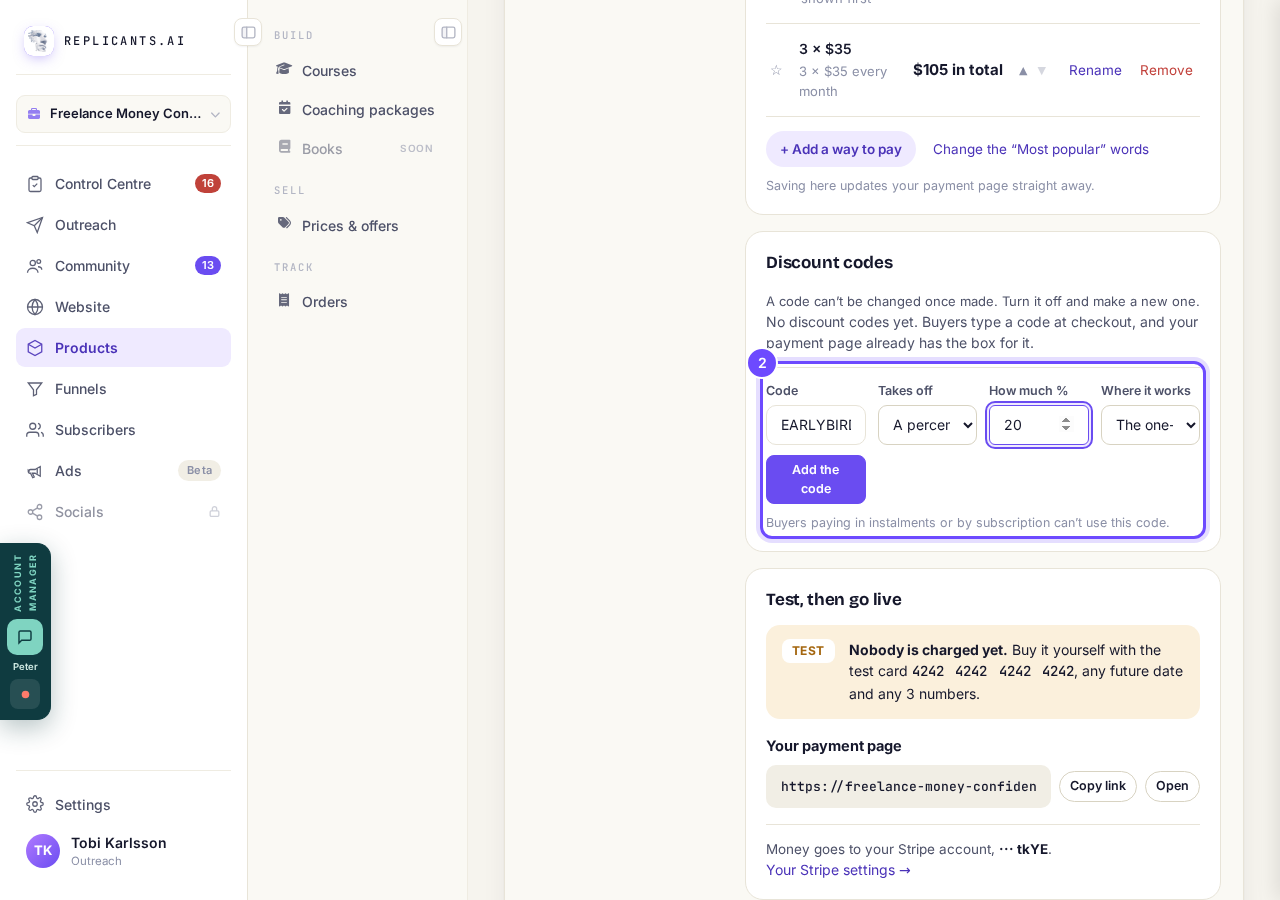Viewport: 1280px width, 900px height.
Task: Collapse the main sidebar panel icon
Action: click(x=248, y=32)
